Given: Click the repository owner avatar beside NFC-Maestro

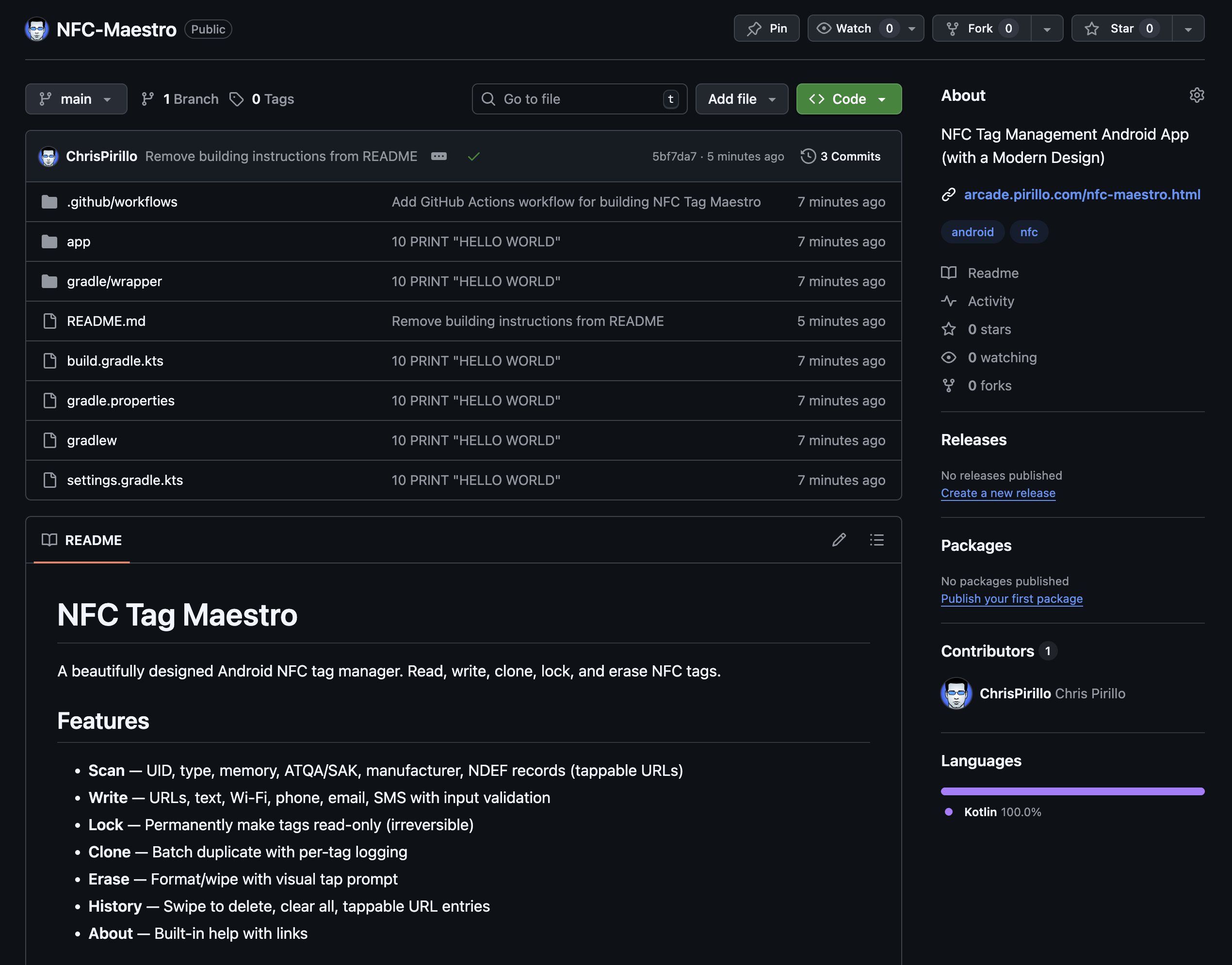Looking at the screenshot, I should click(x=37, y=29).
